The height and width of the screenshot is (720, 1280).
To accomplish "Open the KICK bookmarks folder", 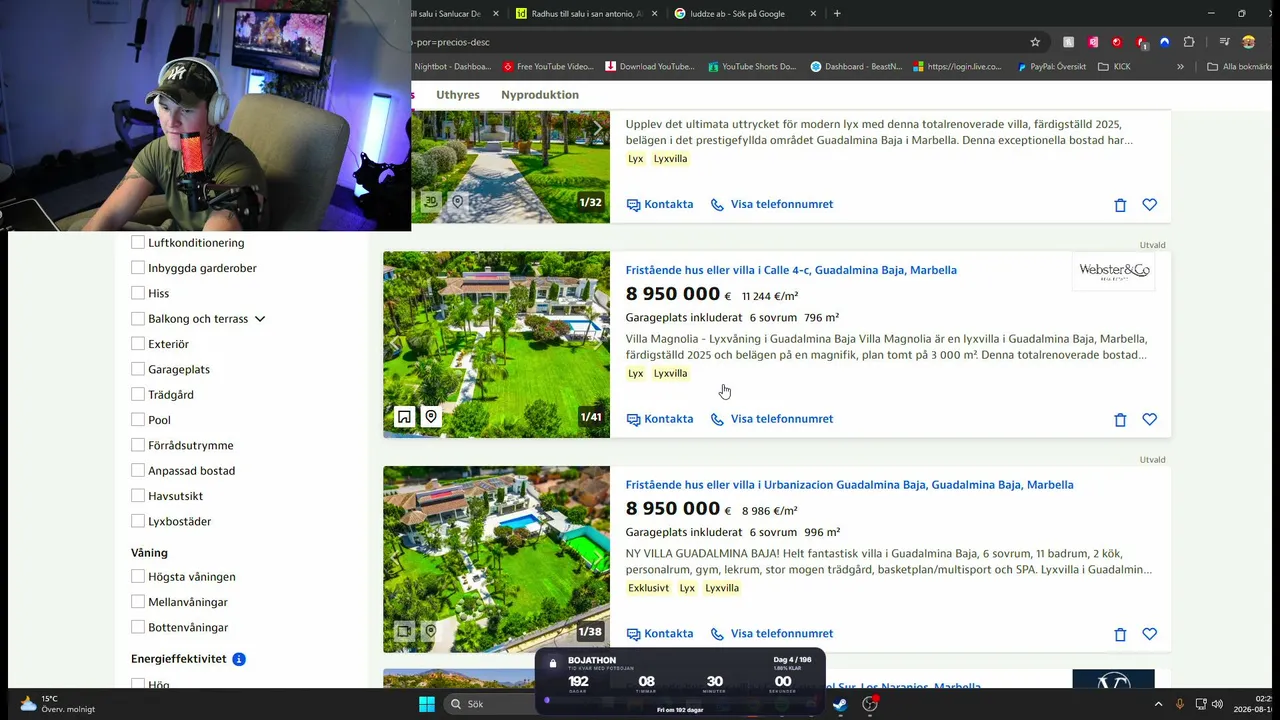I will [x=1114, y=67].
